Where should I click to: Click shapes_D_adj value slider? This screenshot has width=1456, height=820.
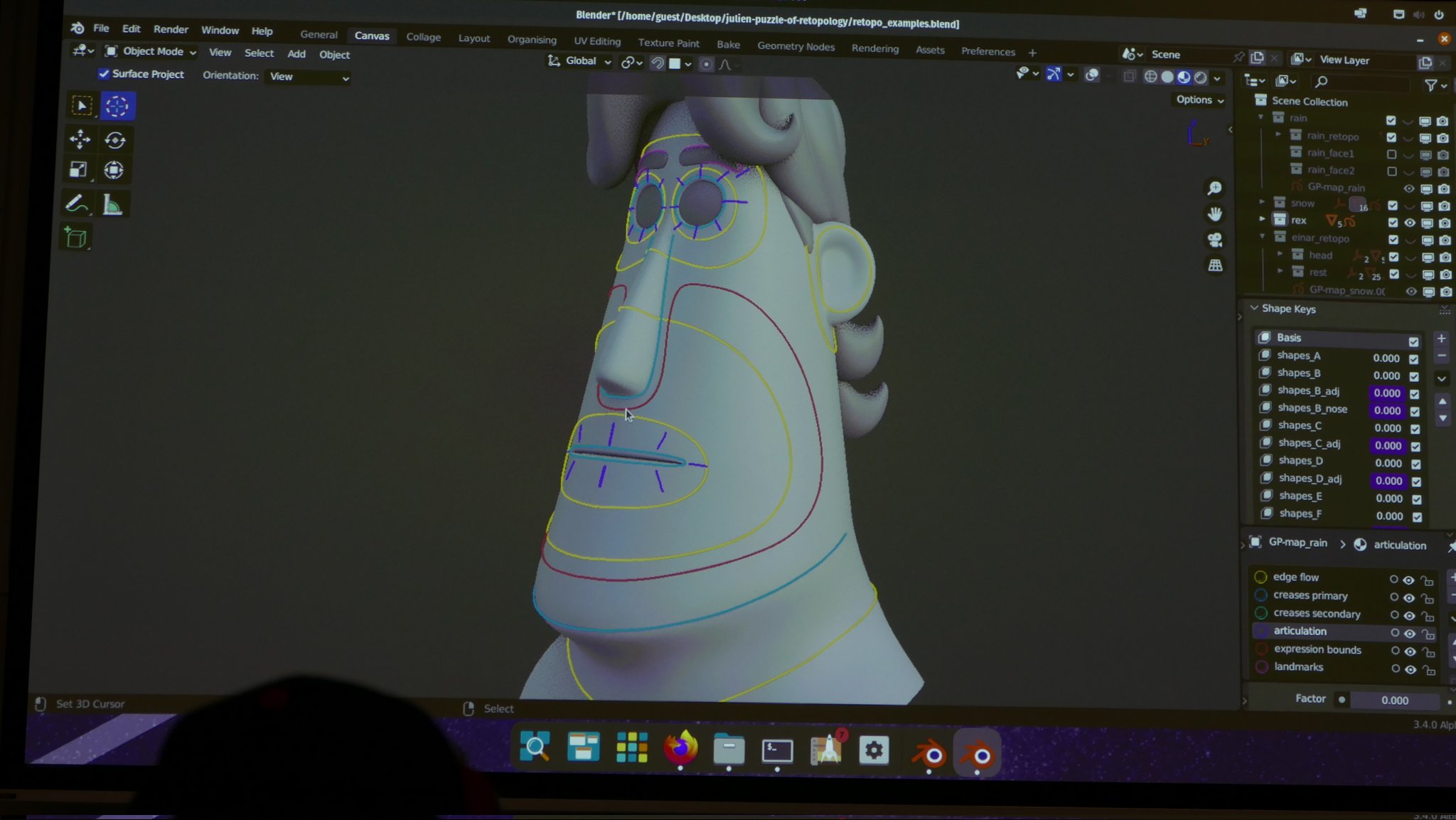[x=1388, y=481]
